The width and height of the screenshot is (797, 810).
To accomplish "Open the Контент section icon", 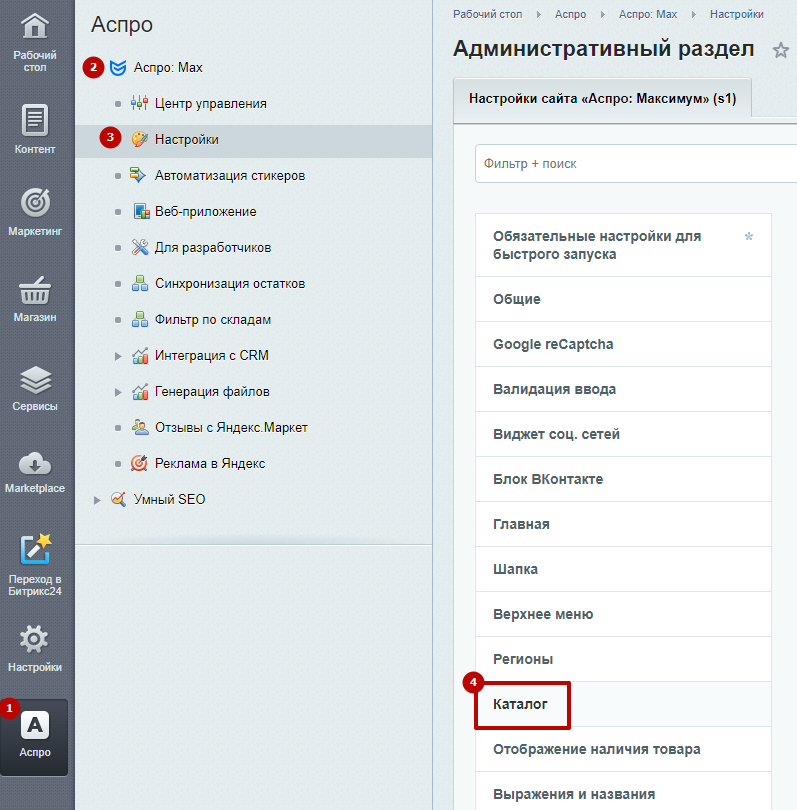I will (x=35, y=120).
